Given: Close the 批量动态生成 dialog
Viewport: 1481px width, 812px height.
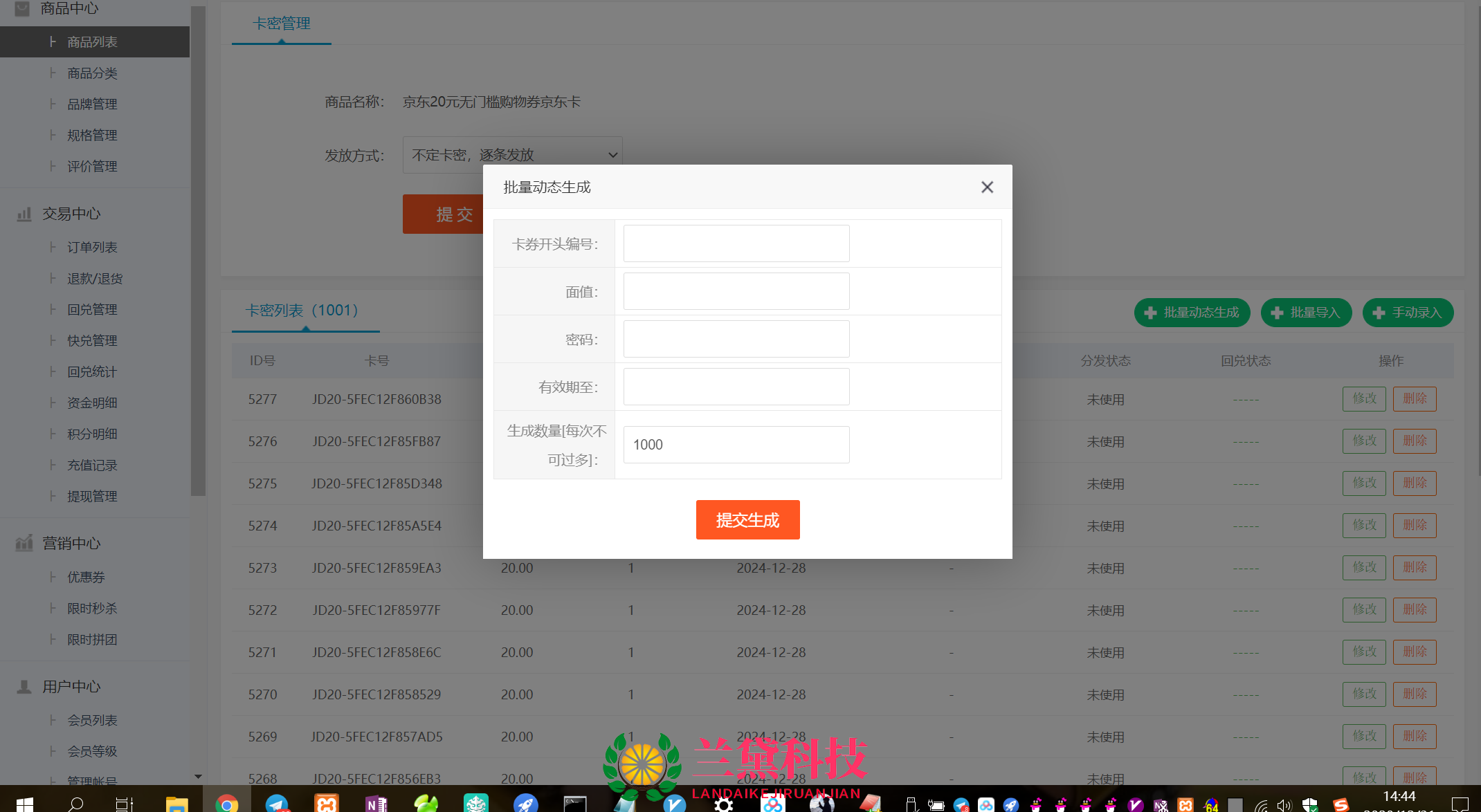Looking at the screenshot, I should 987,187.
